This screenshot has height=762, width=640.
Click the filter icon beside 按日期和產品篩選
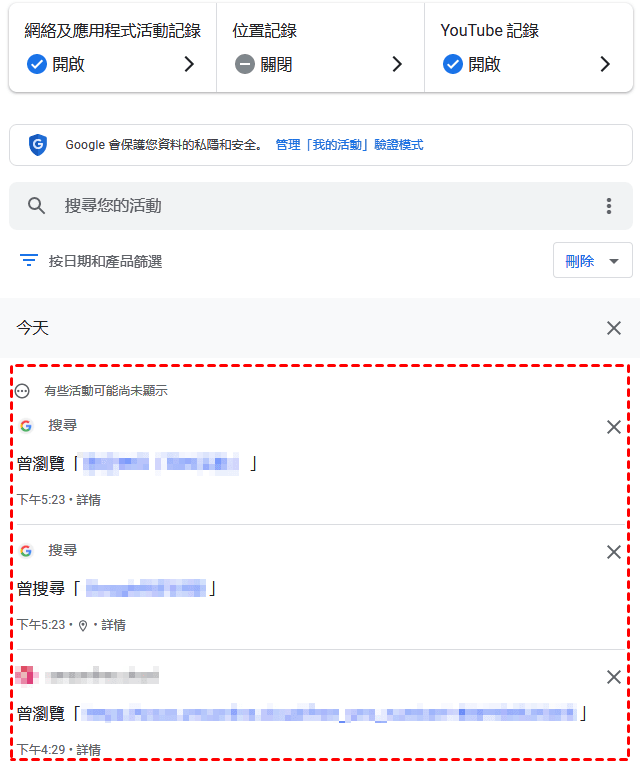[x=29, y=261]
